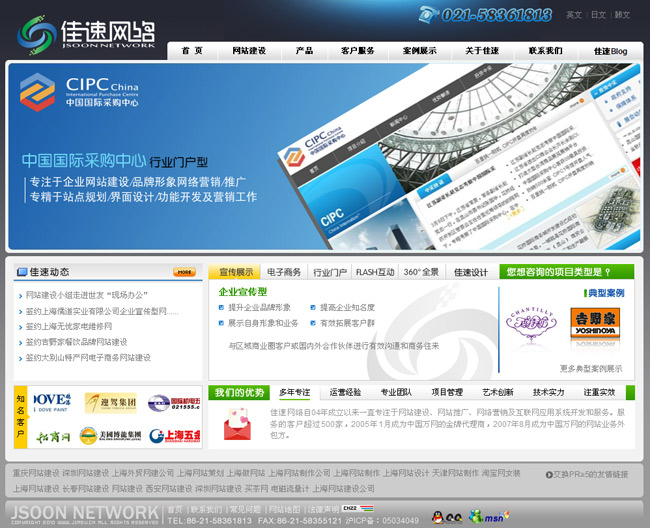Viewport: 650px width, 528px height.
Task: Click the 松青网 client logo
Action: coord(53,436)
